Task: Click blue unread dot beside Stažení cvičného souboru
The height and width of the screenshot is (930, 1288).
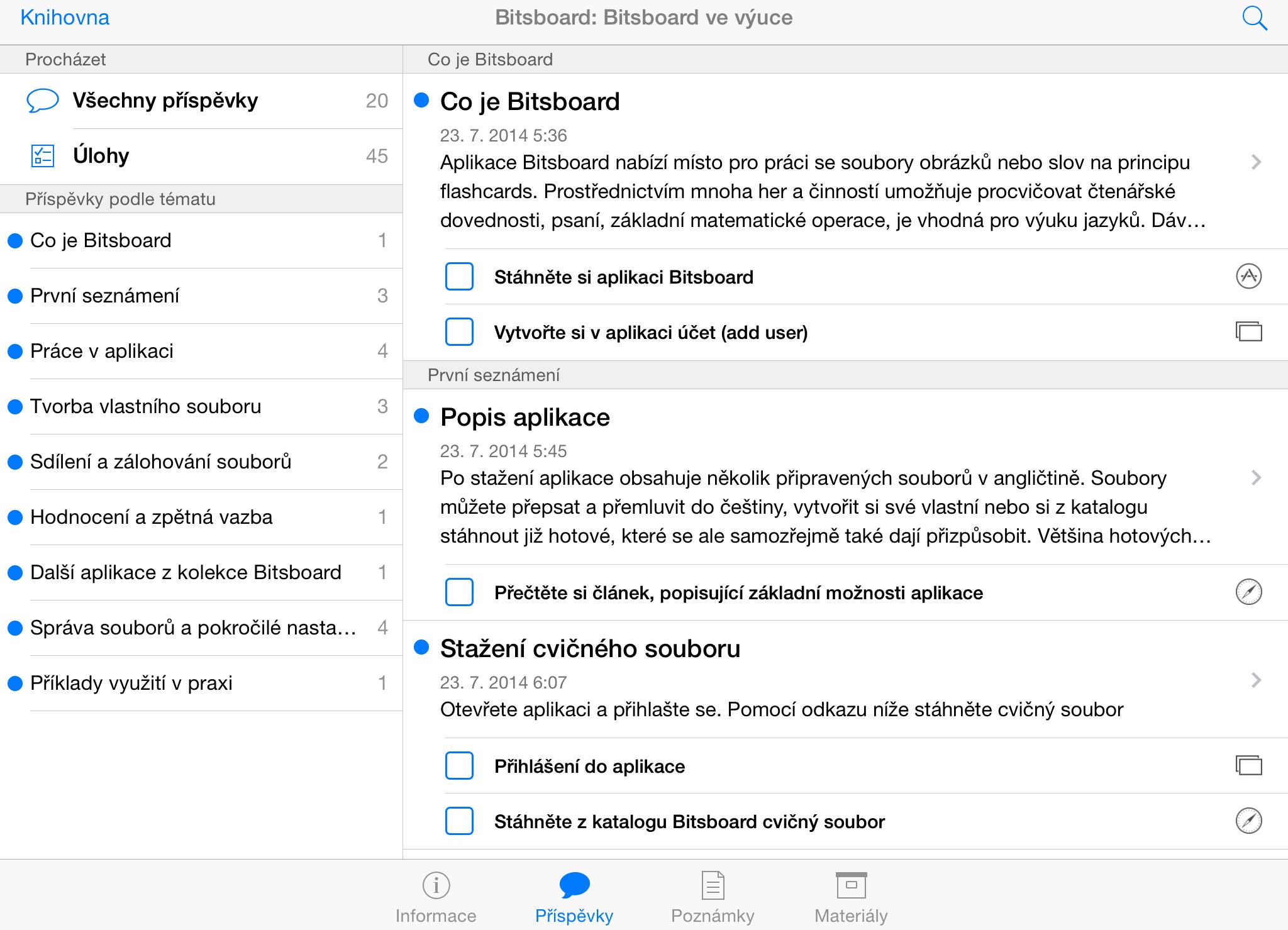Action: pyautogui.click(x=421, y=647)
